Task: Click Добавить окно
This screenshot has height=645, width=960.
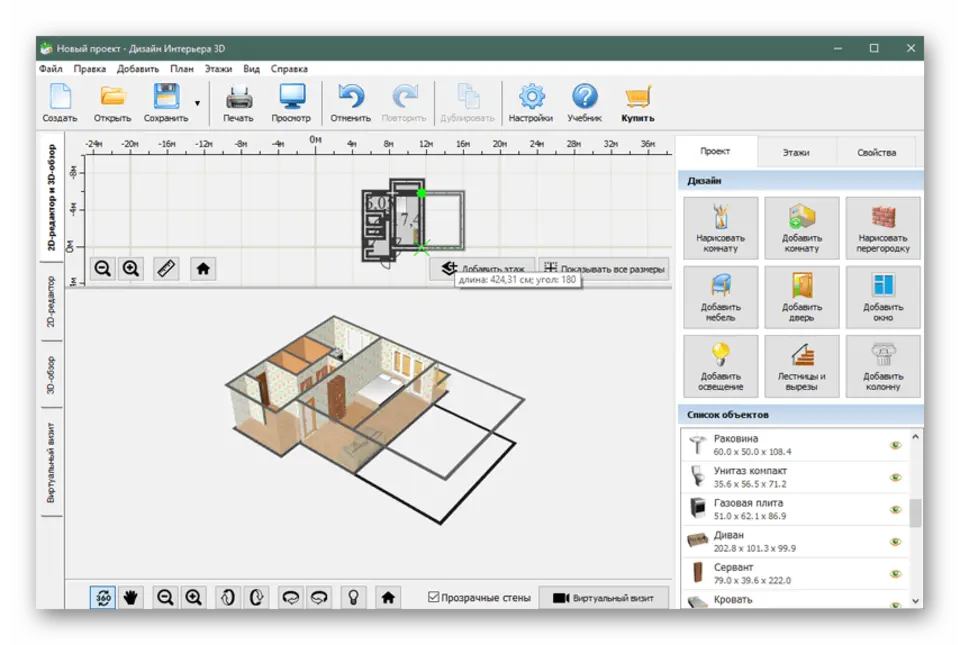Action: pyautogui.click(x=883, y=297)
